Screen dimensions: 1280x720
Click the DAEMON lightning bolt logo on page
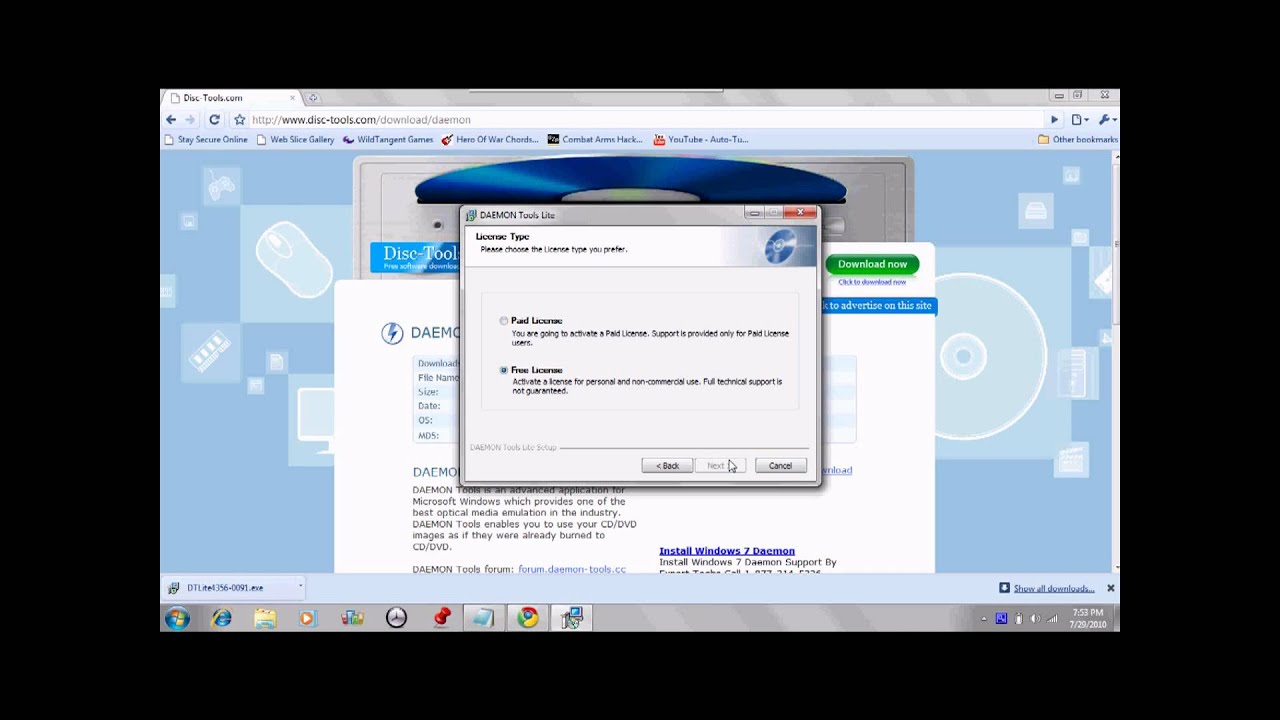click(392, 333)
